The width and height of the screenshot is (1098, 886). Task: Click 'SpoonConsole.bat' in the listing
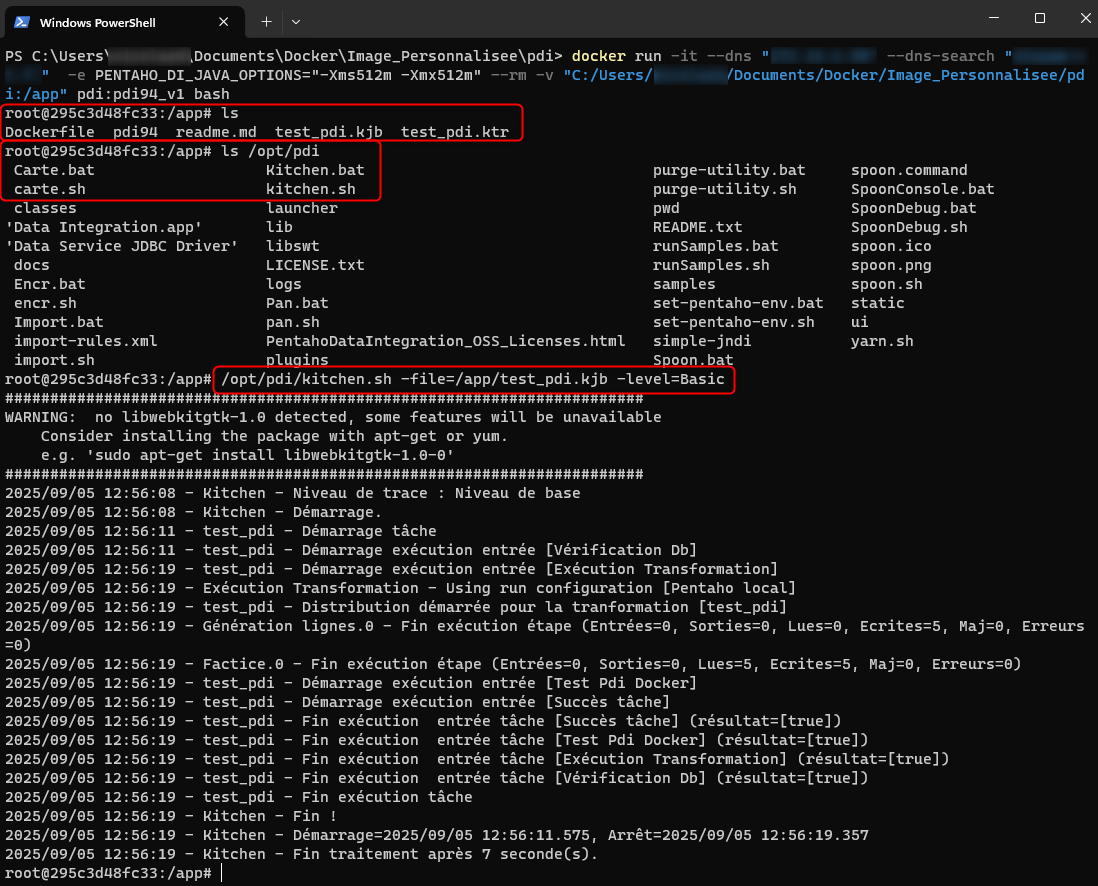922,189
